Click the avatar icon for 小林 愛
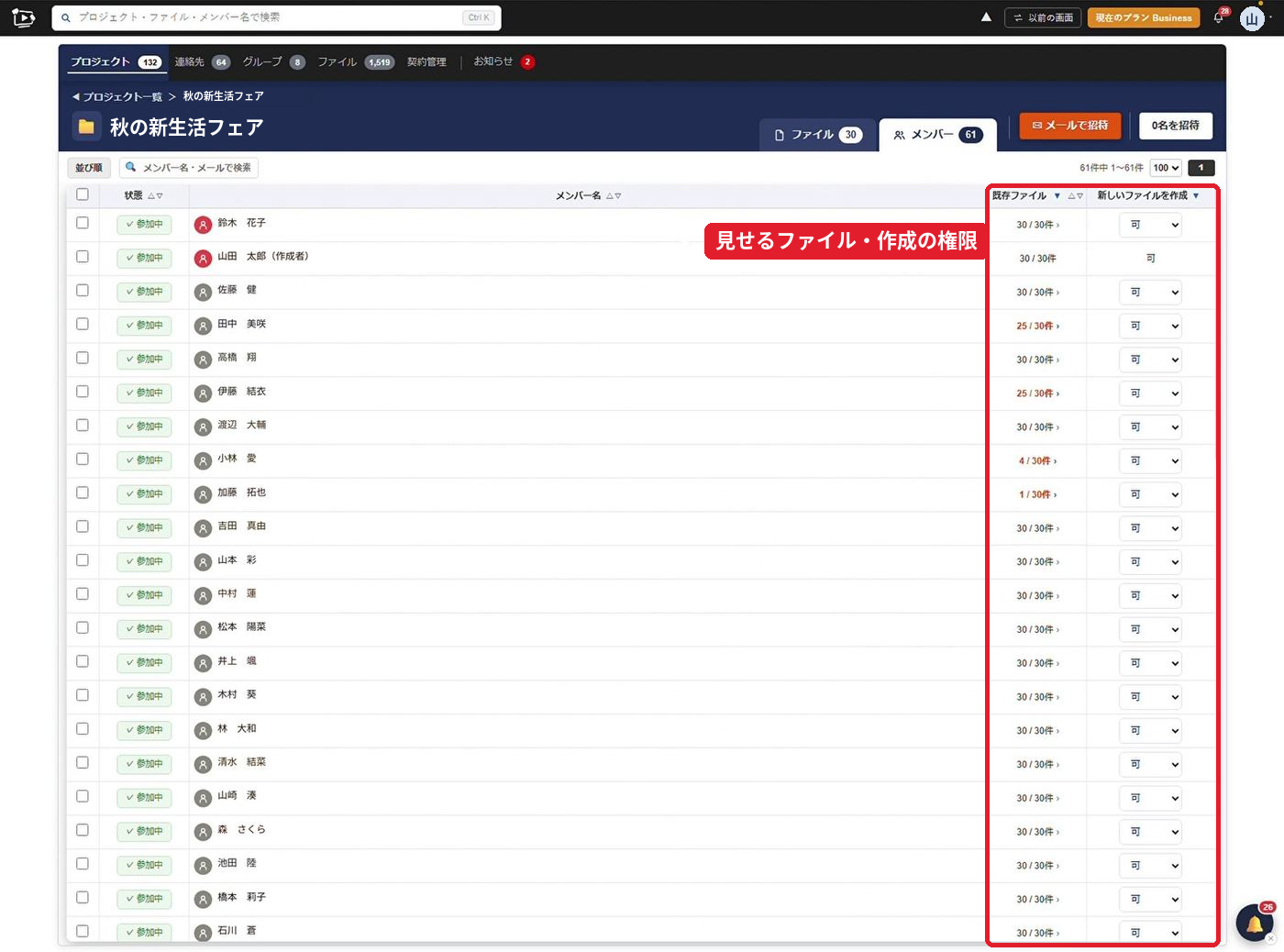 [204, 460]
